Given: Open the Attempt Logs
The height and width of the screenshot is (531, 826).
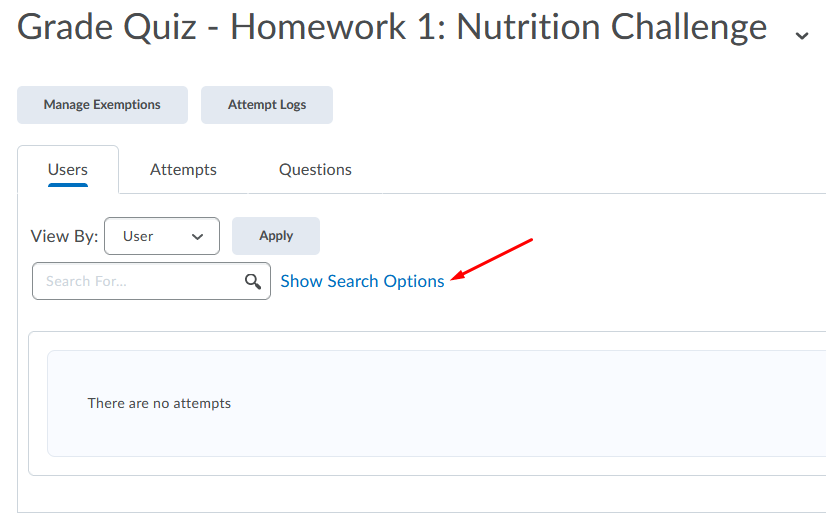Looking at the screenshot, I should [x=267, y=105].
